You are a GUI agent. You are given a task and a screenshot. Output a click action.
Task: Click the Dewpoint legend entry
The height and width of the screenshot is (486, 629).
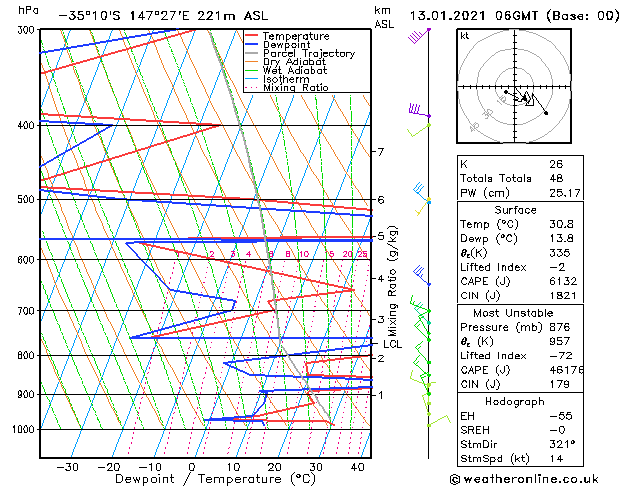coord(286,45)
